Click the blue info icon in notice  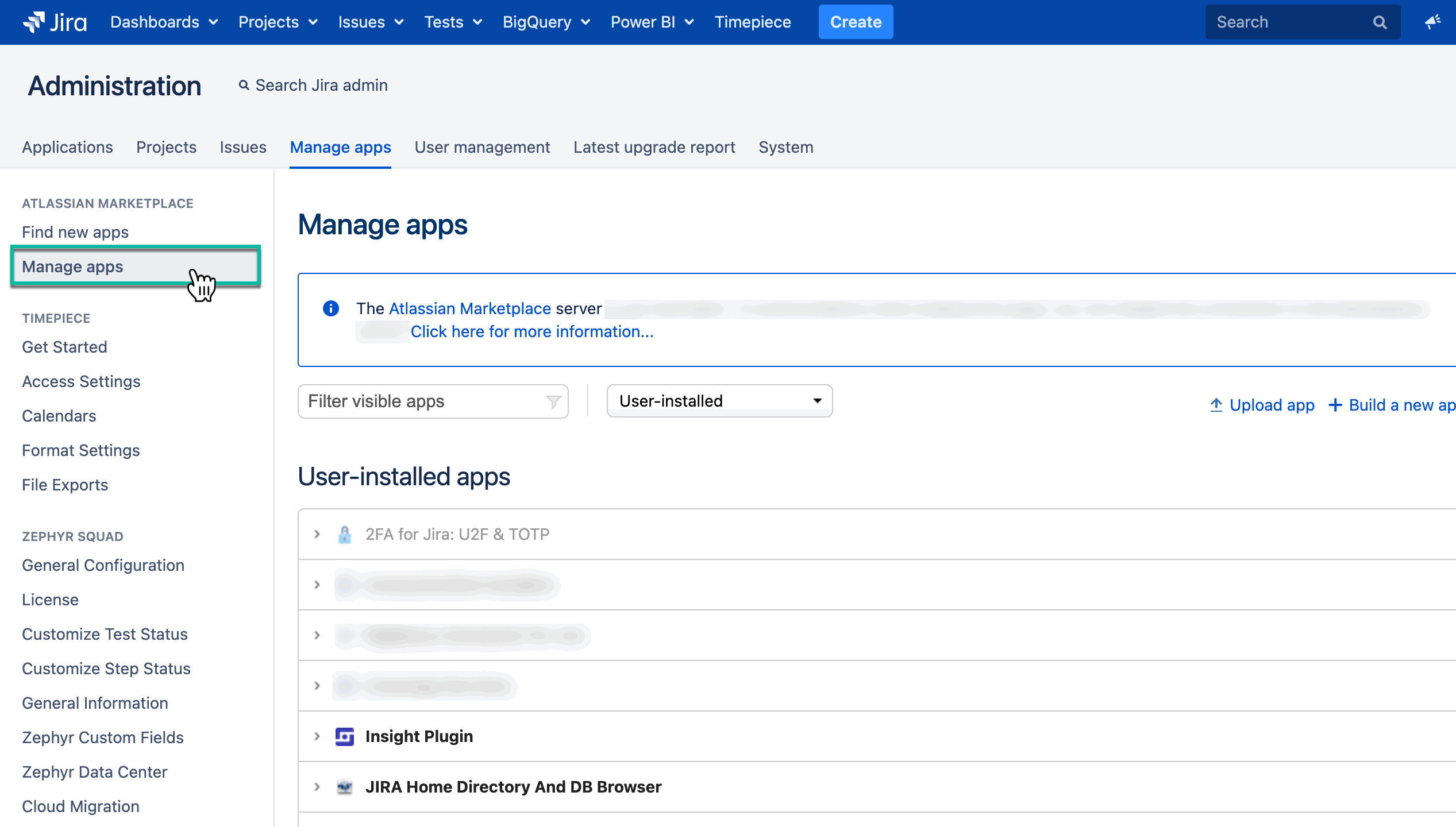click(x=331, y=308)
